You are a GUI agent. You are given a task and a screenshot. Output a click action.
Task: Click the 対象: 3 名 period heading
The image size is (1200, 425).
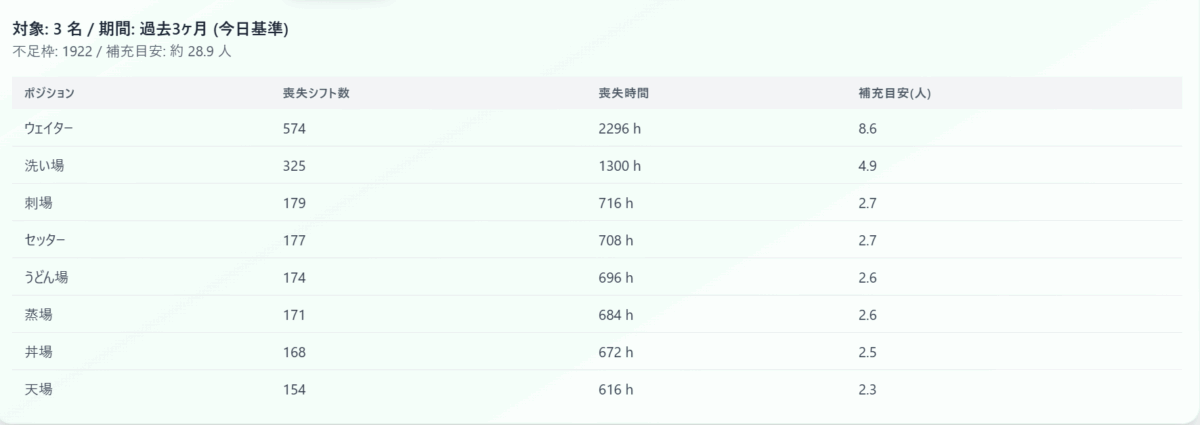[x=151, y=30]
